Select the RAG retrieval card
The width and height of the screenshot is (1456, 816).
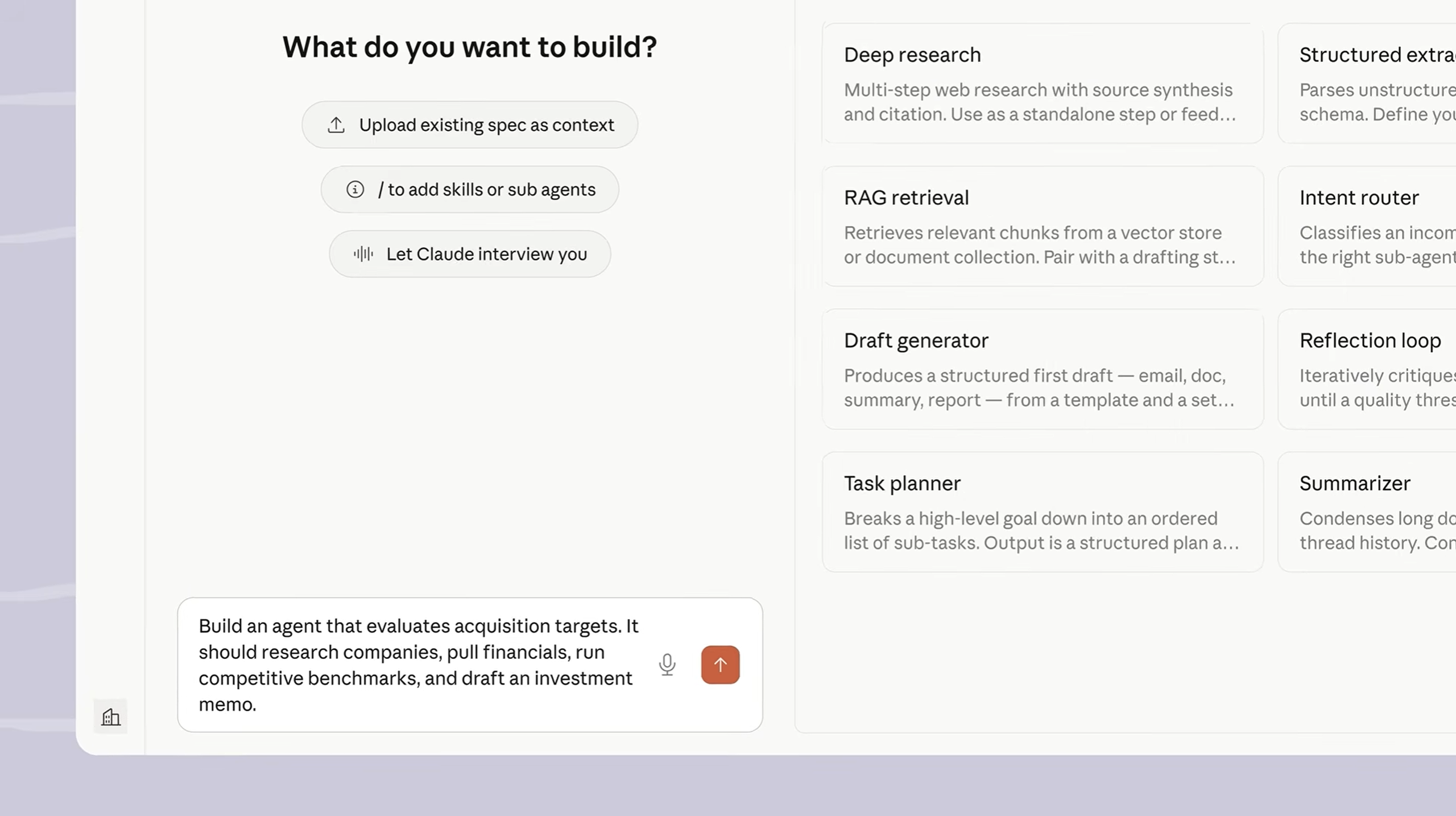pos(1042,226)
